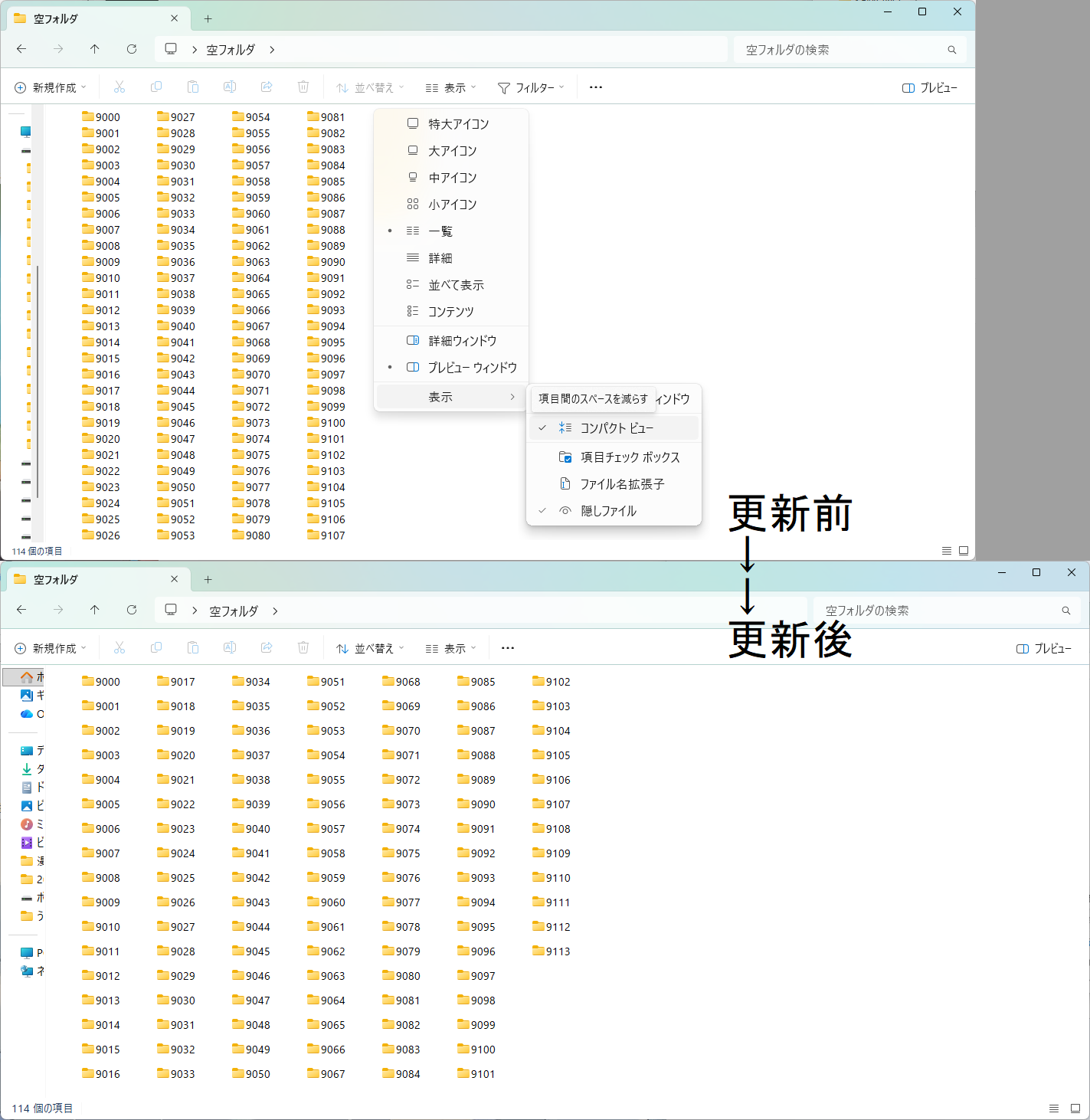Click Share icon in lower window toolbar
Screen dimensions: 1090x1120
point(267,648)
